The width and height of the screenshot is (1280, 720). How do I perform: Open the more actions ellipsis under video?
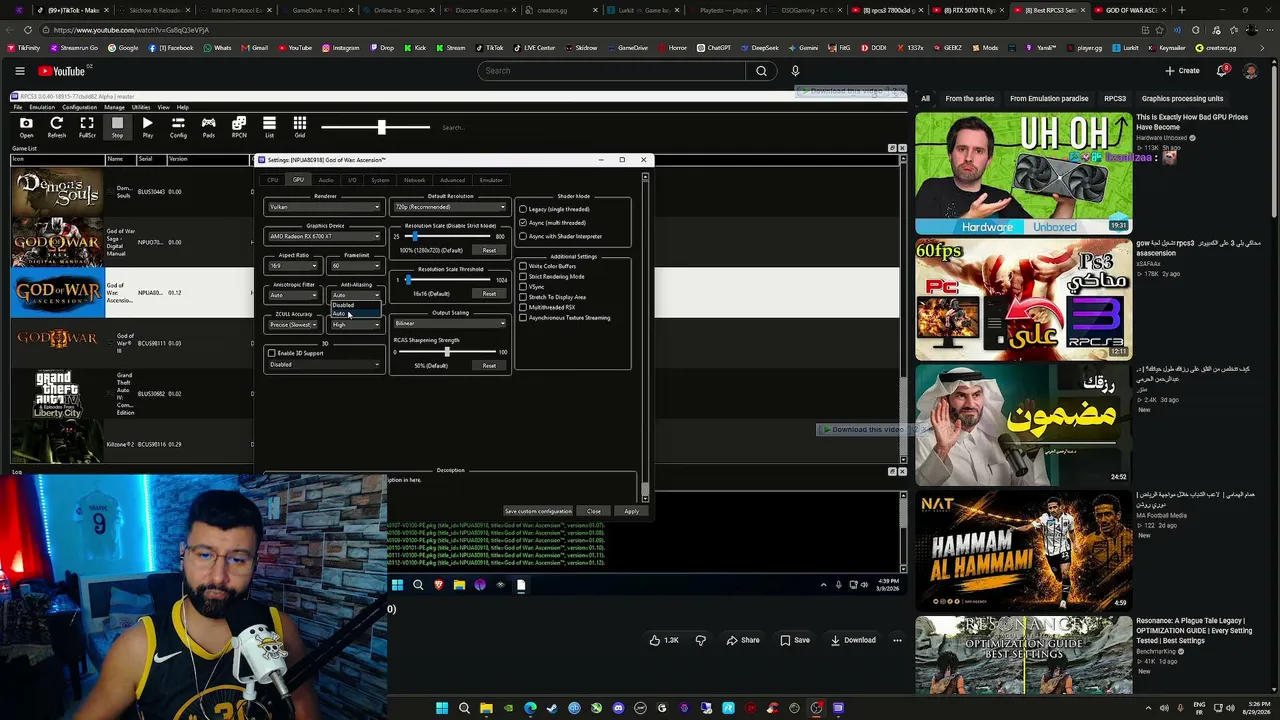897,640
